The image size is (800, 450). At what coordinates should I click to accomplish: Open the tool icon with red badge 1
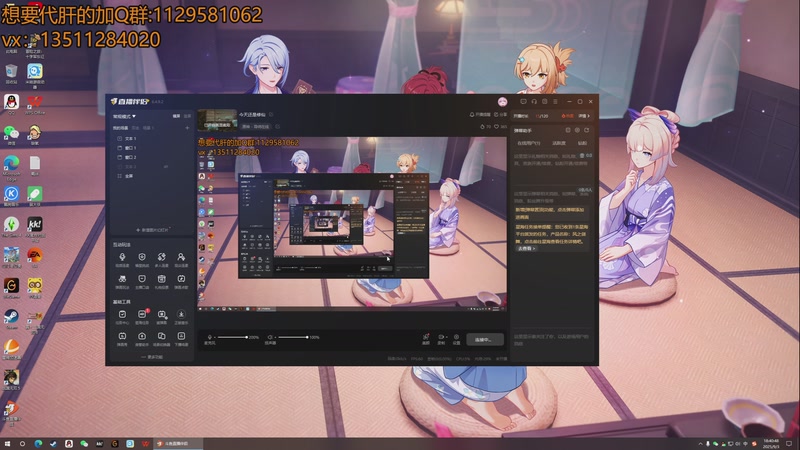tap(142, 316)
